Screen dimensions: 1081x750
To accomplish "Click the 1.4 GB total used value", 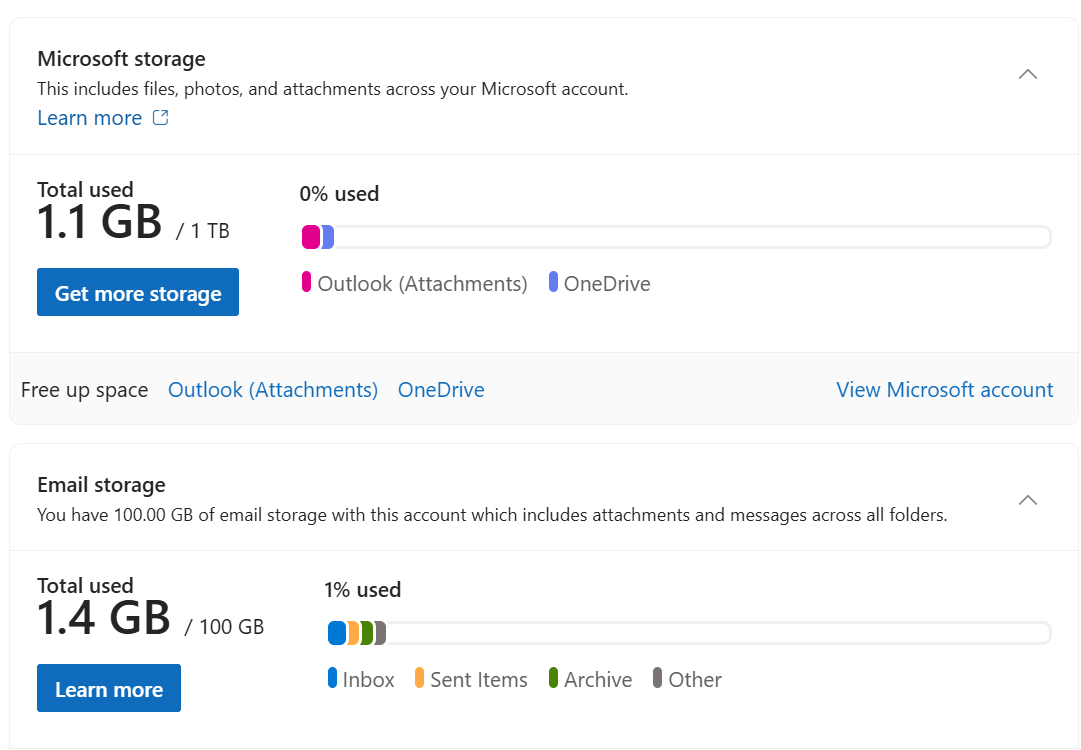I will pos(103,618).
